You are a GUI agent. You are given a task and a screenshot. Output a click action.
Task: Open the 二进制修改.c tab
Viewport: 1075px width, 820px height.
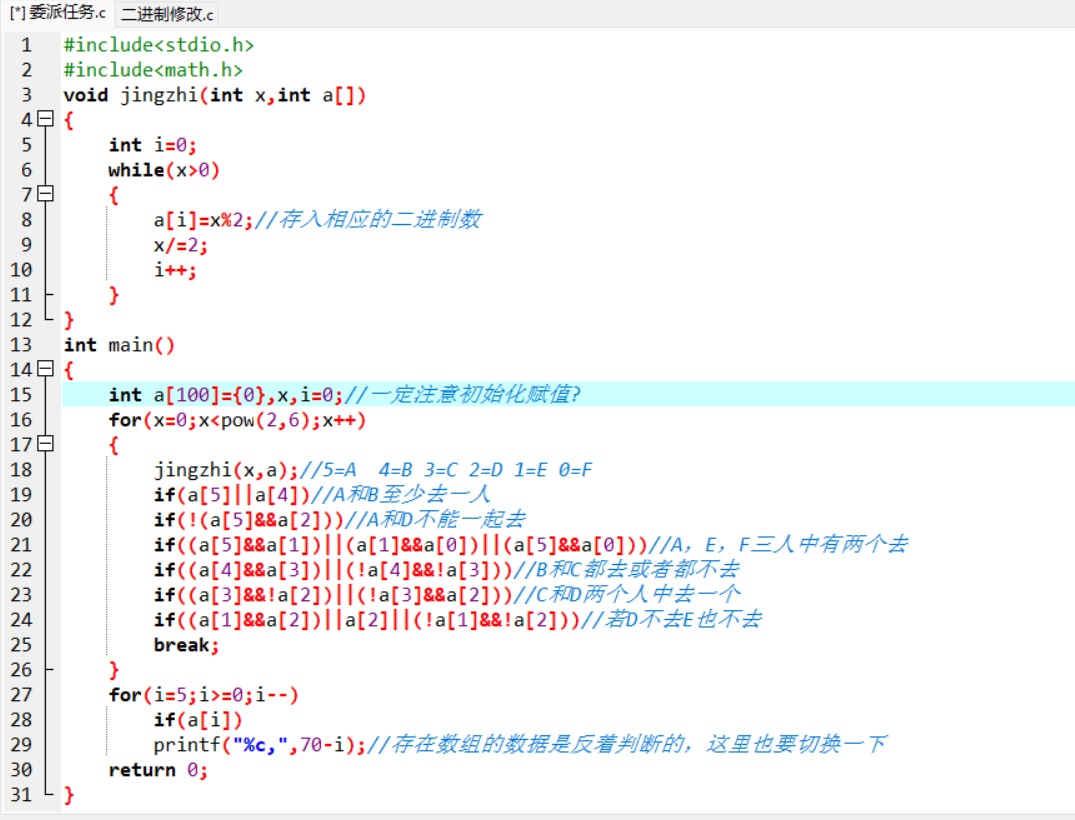[167, 14]
